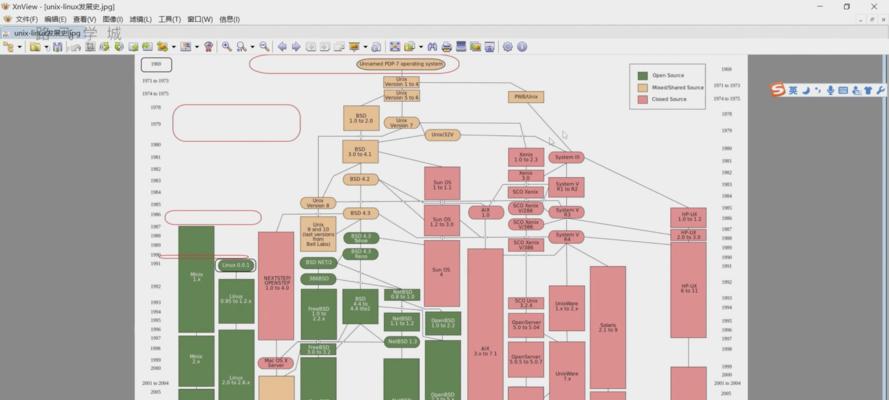The height and width of the screenshot is (400, 889).
Task: Click the 'Solaris 2.1 to 9' box
Action: pyautogui.click(x=608, y=327)
